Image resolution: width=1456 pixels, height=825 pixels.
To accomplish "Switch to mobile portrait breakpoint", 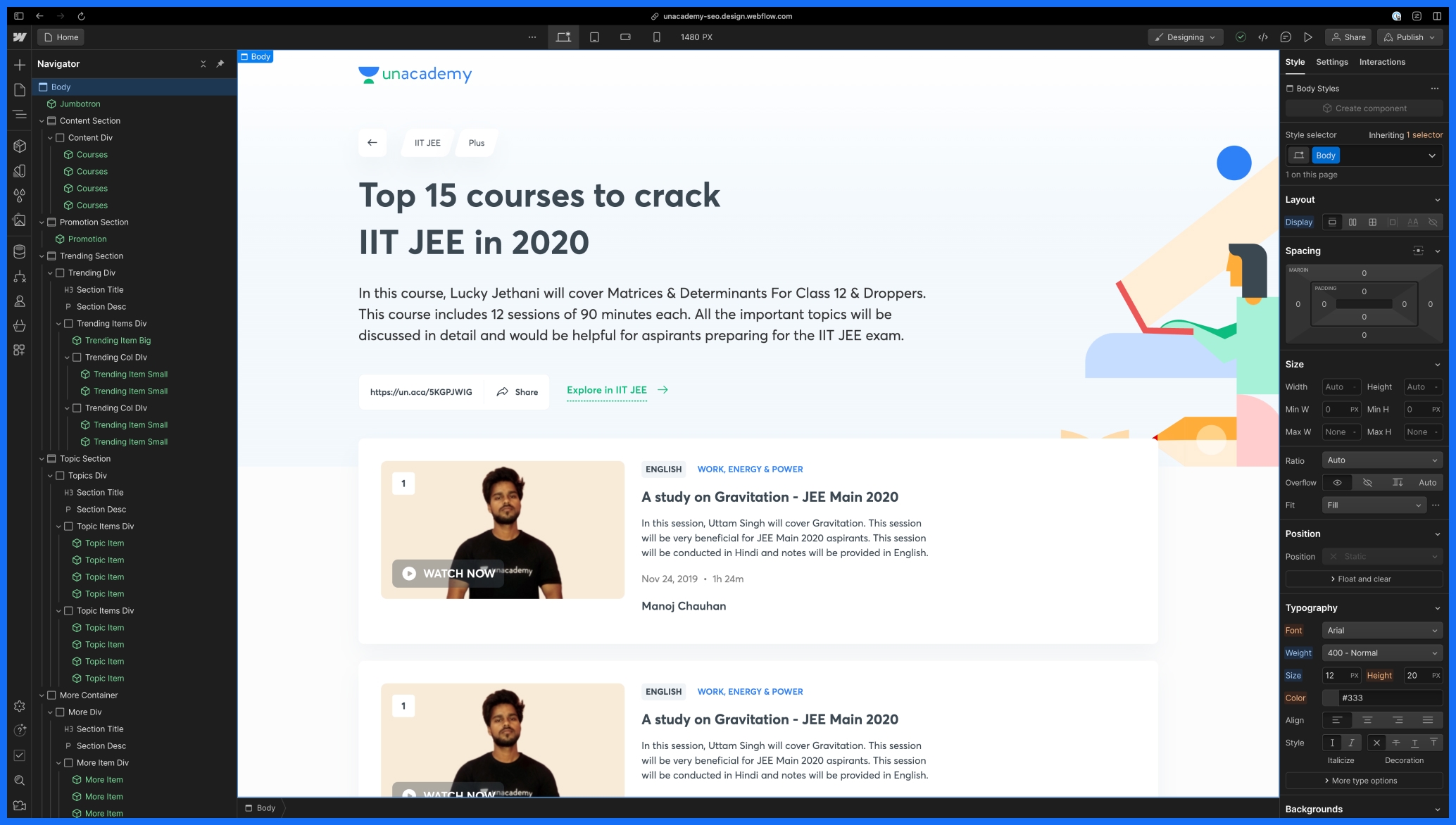I will pos(656,37).
